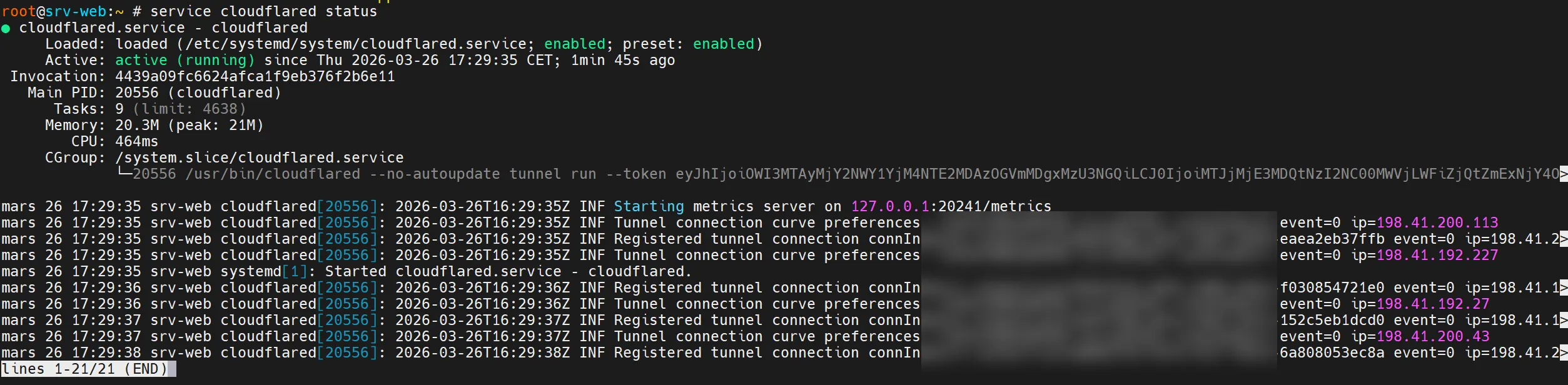The width and height of the screenshot is (1568, 385).
Task: Click the green status dot beside cloudflared.service
Action: click(x=6, y=28)
